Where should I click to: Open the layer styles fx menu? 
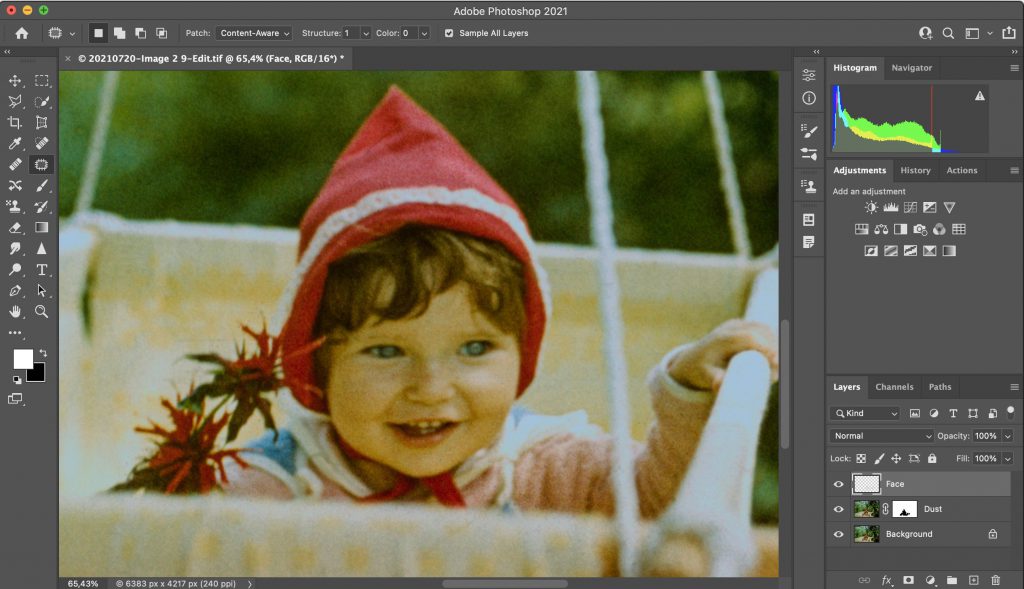pos(886,580)
